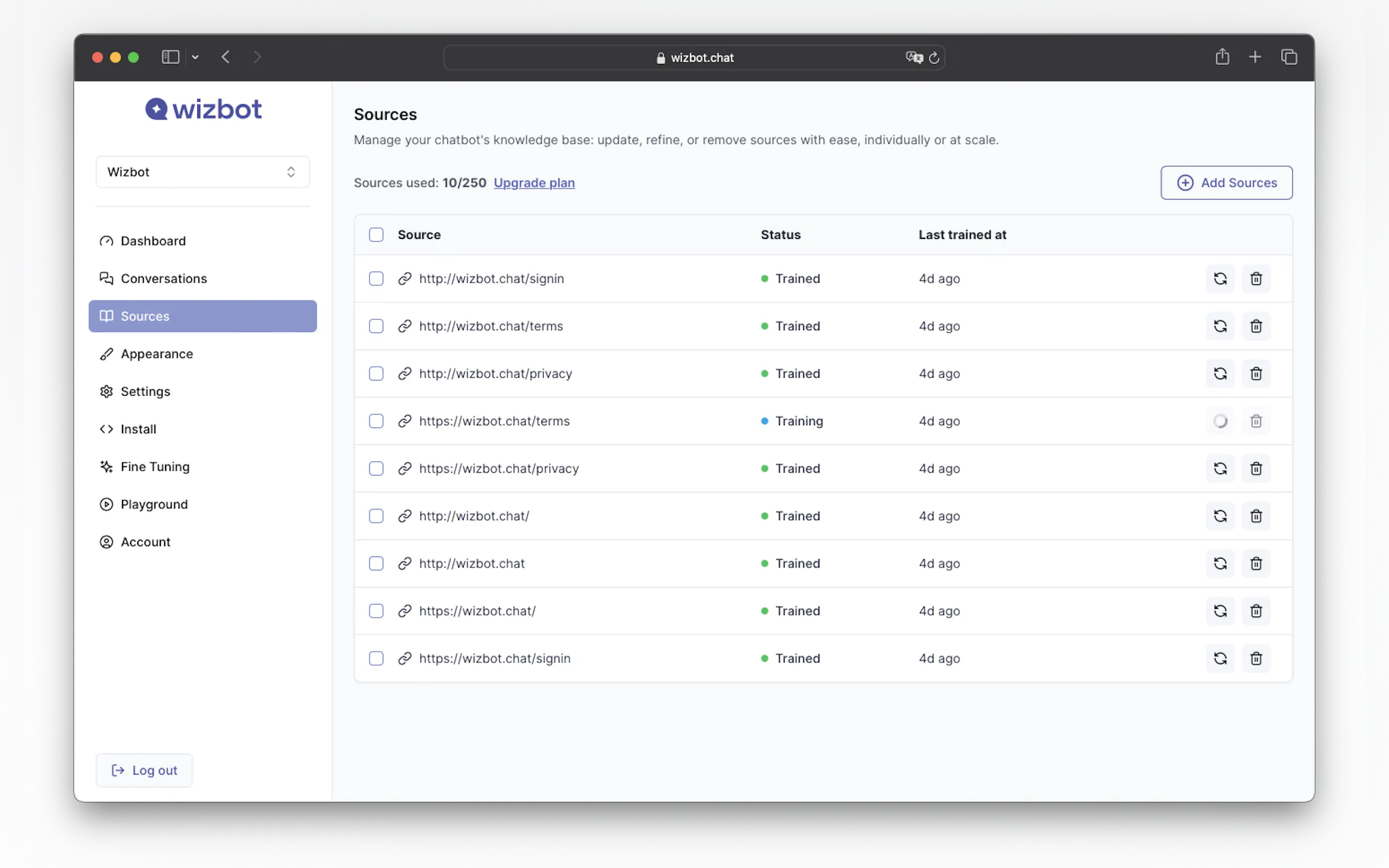
Task: Open the Wizbot chatbot selector dropdown
Action: pos(202,172)
